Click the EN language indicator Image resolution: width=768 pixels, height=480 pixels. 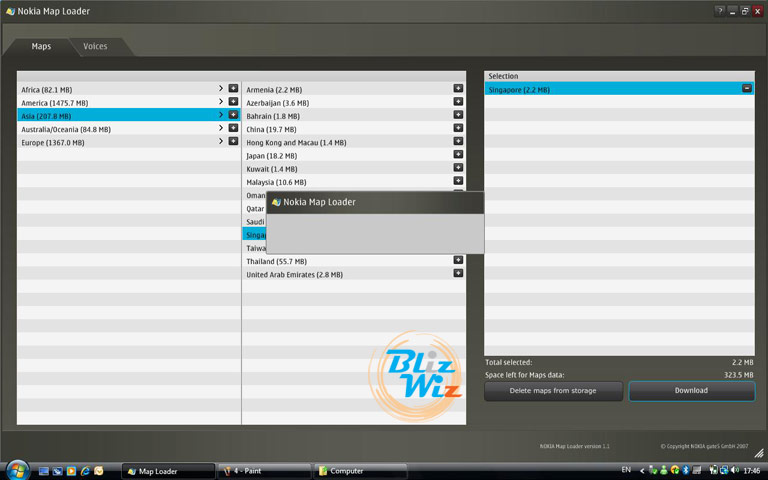tap(626, 470)
